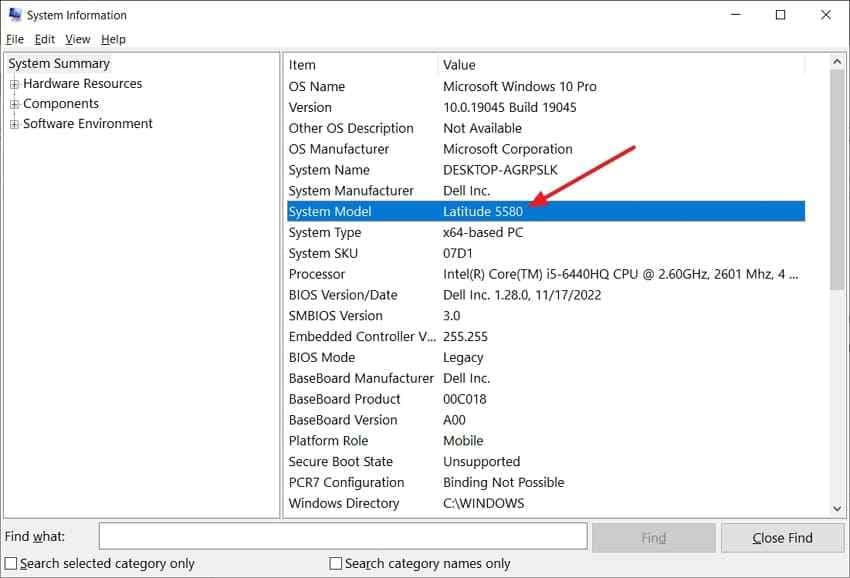Select the System Type row
Screen dimensions: 850x578
tap(546, 233)
